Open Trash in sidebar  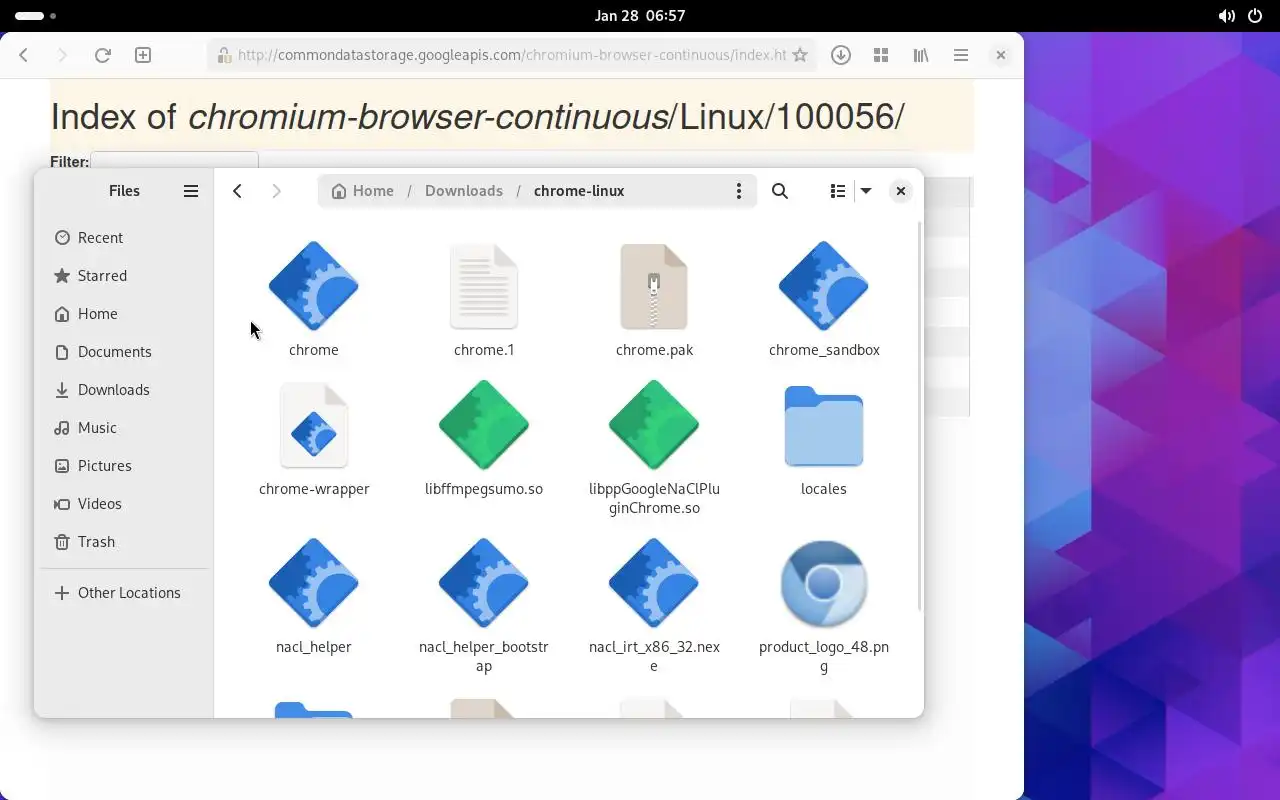point(124,542)
